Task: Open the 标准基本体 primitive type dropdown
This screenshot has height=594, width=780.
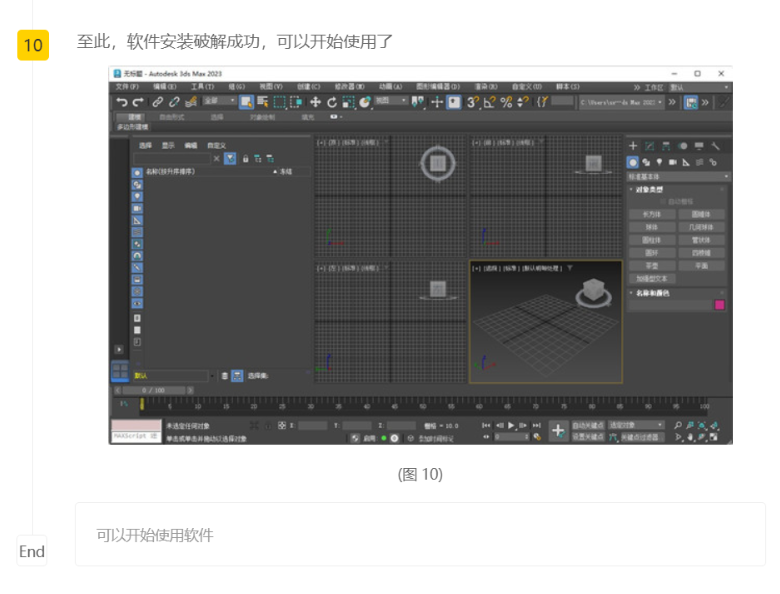Action: click(x=678, y=176)
